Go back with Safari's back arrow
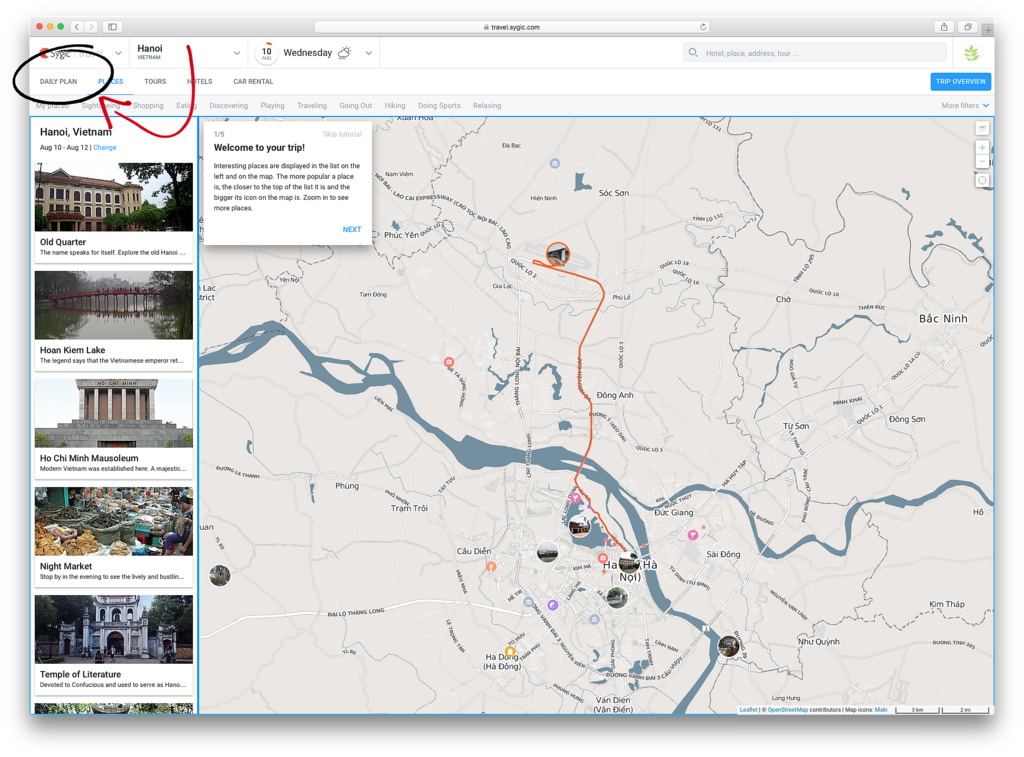Image resolution: width=1024 pixels, height=757 pixels. point(77,27)
